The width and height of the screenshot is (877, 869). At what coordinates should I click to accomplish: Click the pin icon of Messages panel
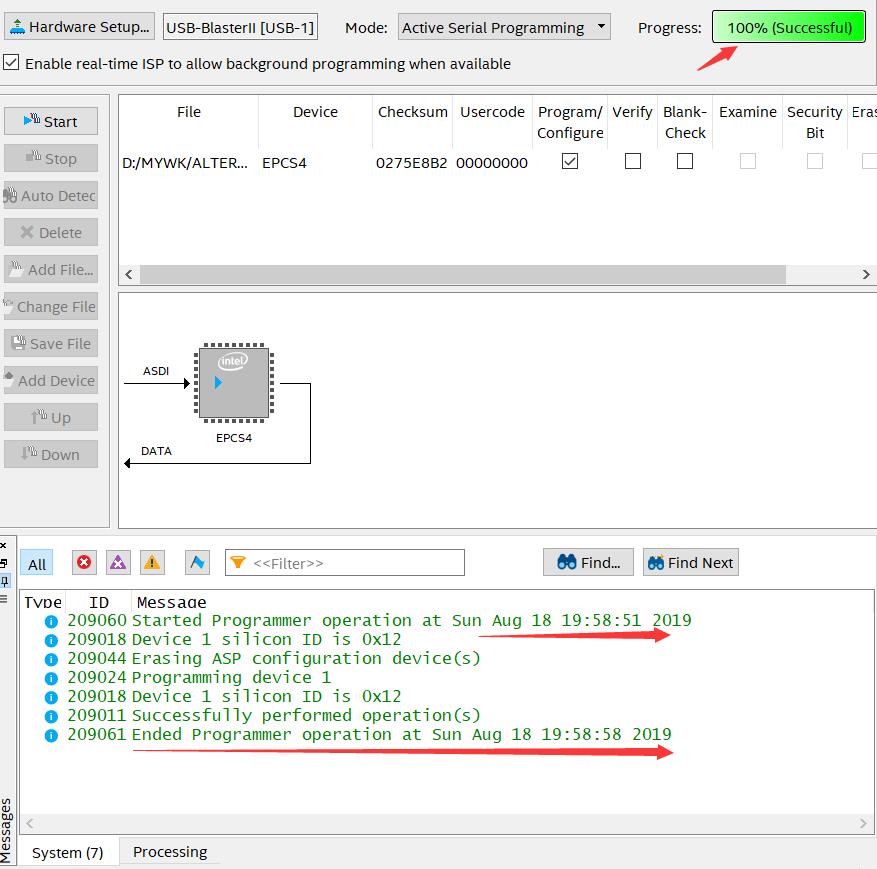[4, 582]
